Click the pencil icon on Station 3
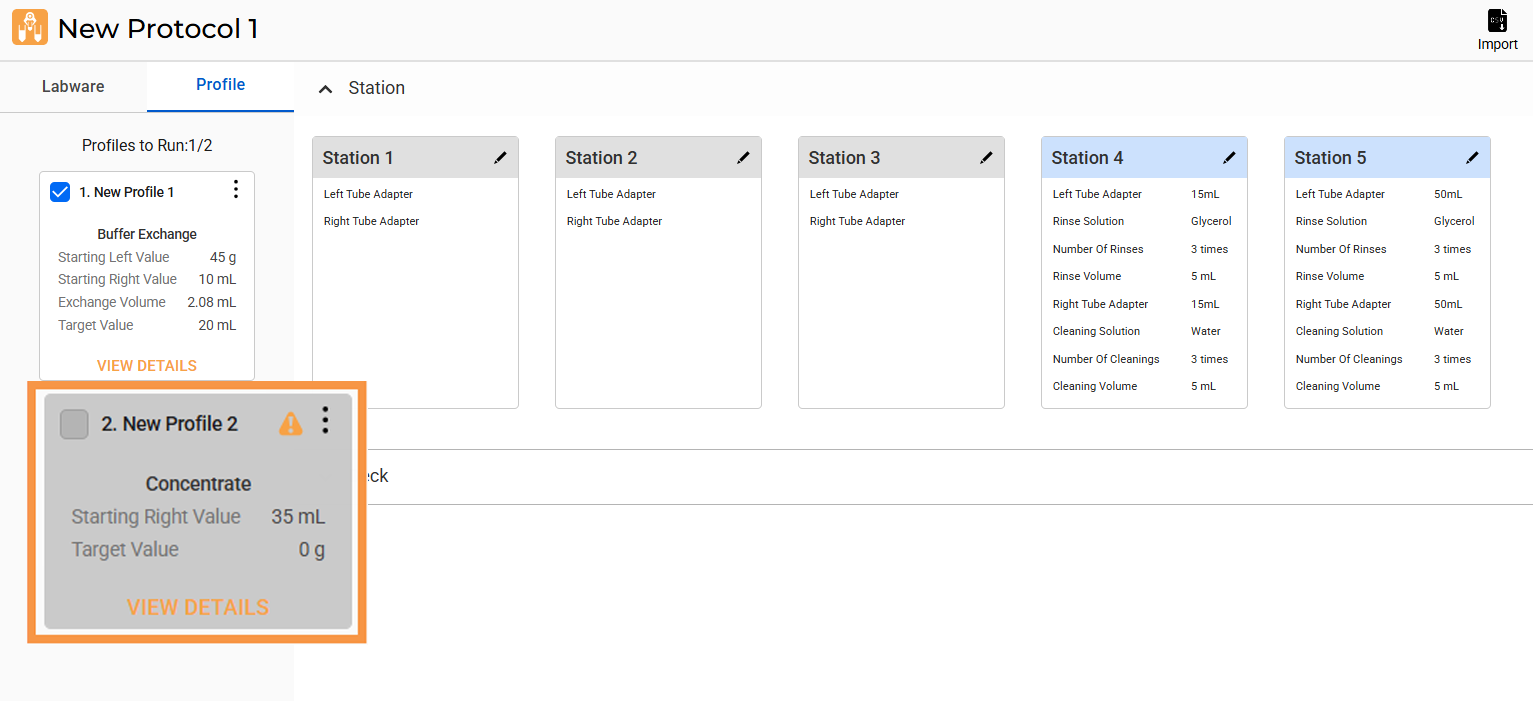 [986, 158]
